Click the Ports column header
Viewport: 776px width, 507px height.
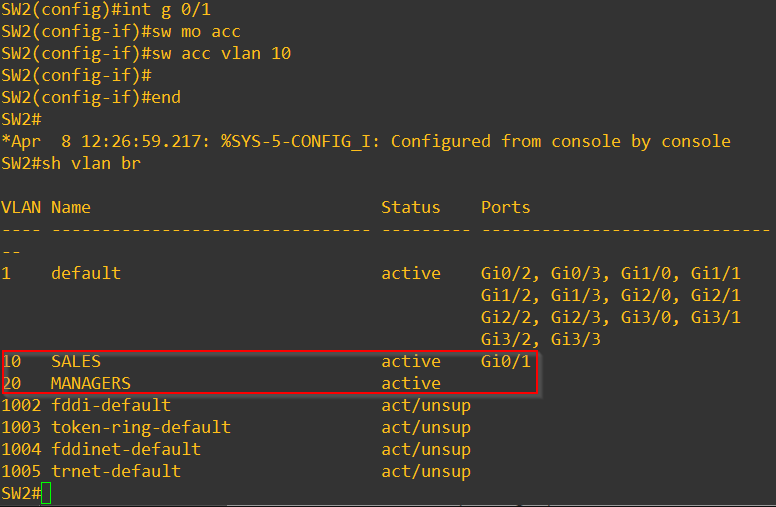[505, 207]
